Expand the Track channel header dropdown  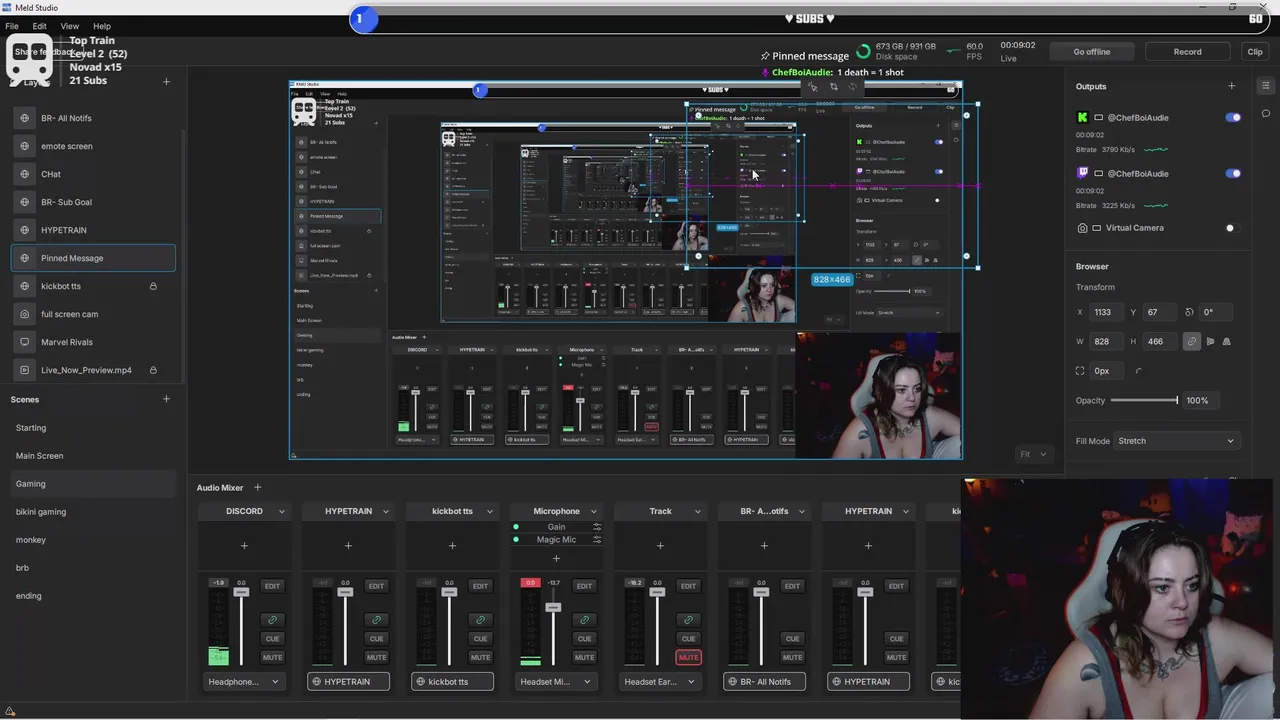coord(697,512)
